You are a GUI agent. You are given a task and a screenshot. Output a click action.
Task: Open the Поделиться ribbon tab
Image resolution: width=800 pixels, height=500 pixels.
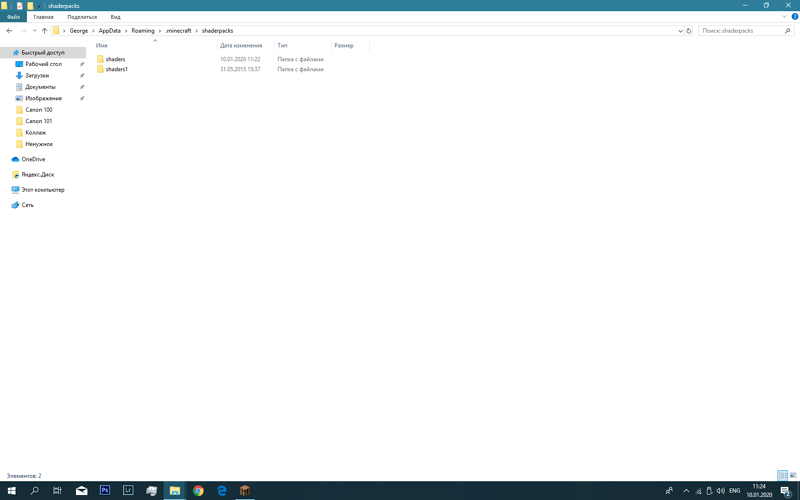tap(82, 17)
